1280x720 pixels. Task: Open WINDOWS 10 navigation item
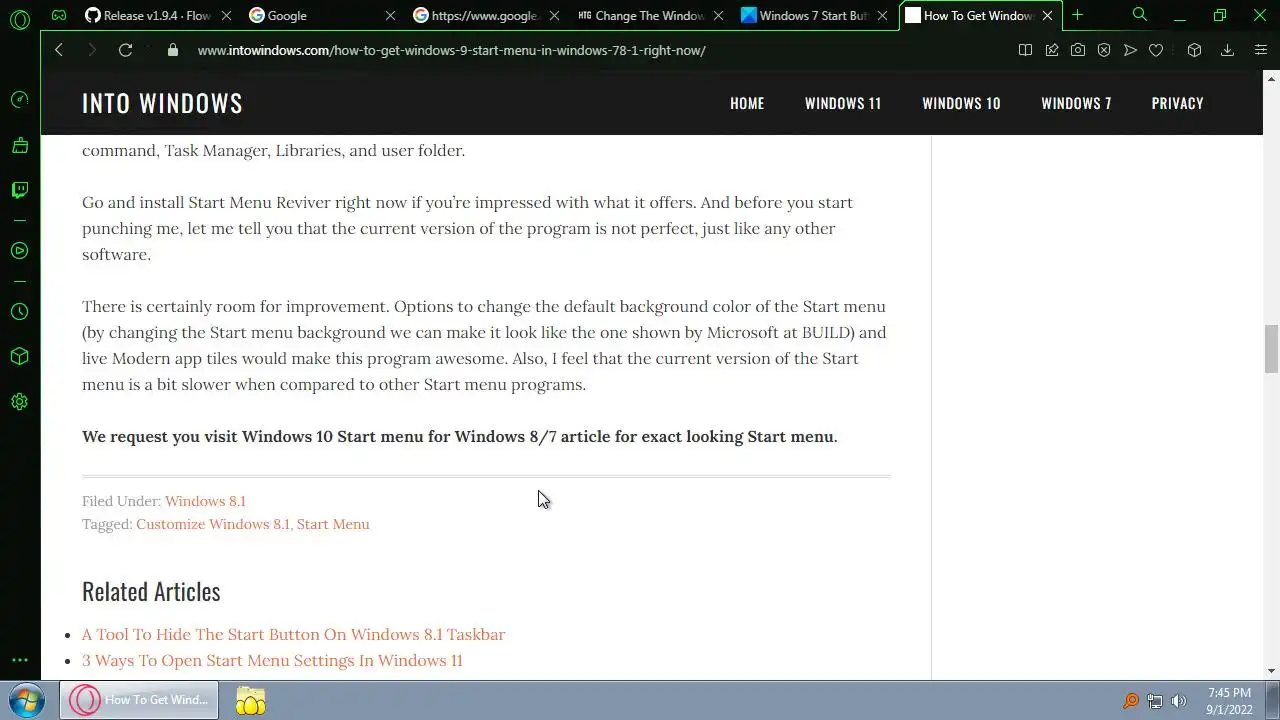(x=961, y=103)
